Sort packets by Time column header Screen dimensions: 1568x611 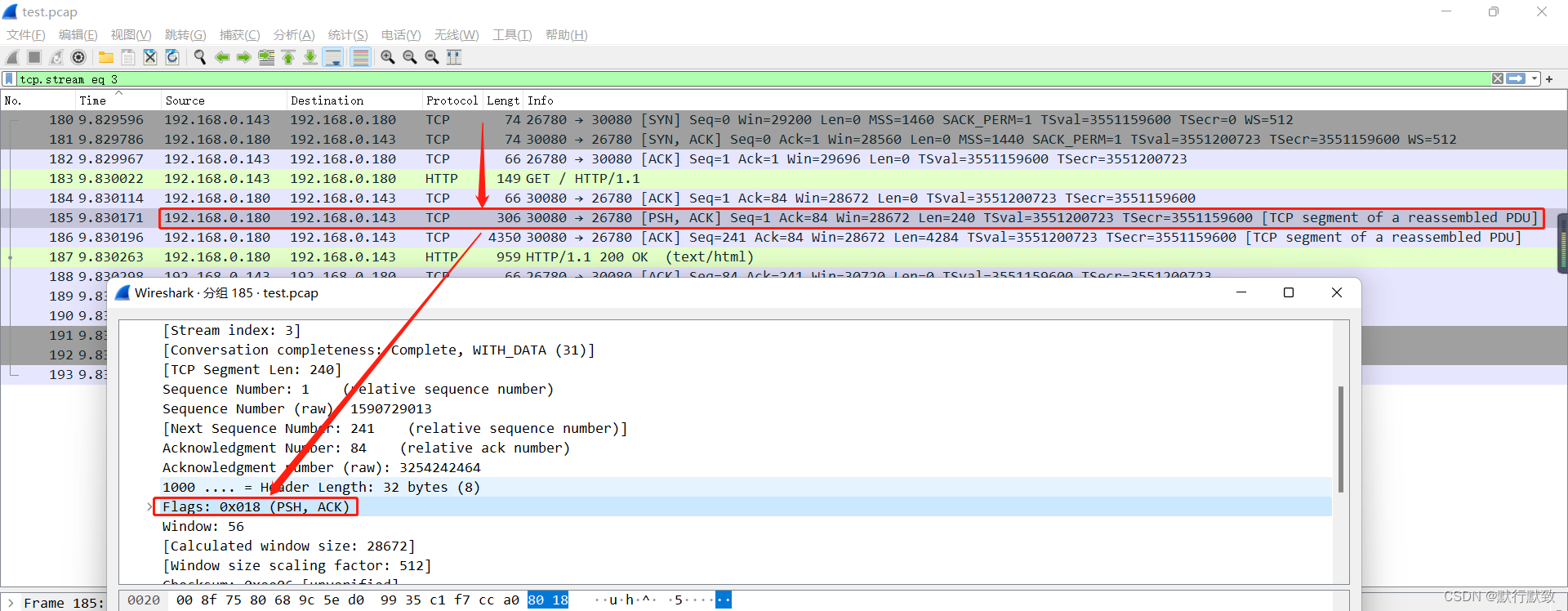118,100
